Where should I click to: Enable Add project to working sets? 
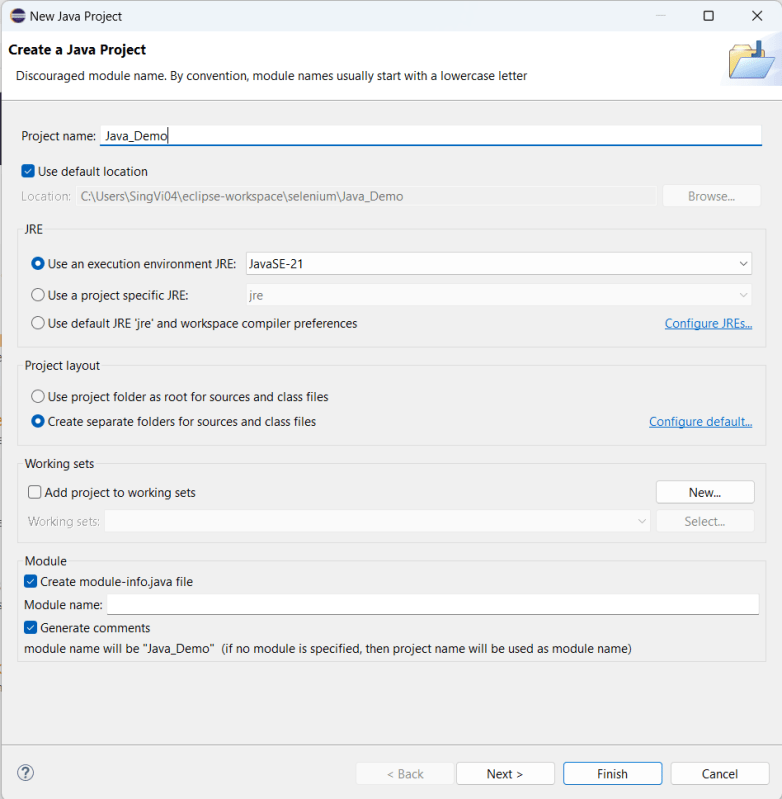(x=34, y=492)
